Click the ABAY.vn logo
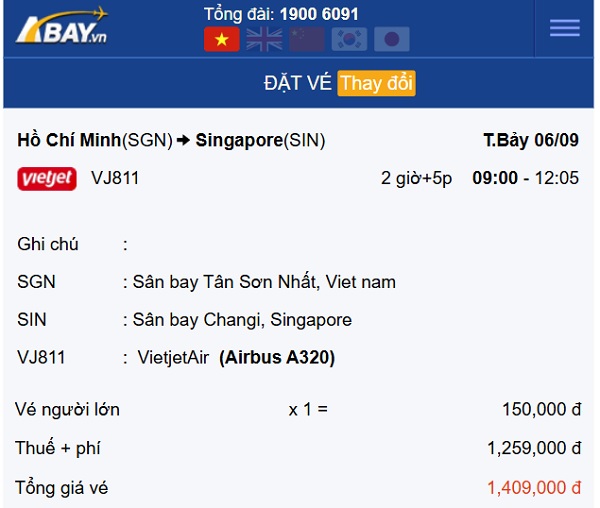Image resolution: width=600 pixels, height=508 pixels. (62, 26)
